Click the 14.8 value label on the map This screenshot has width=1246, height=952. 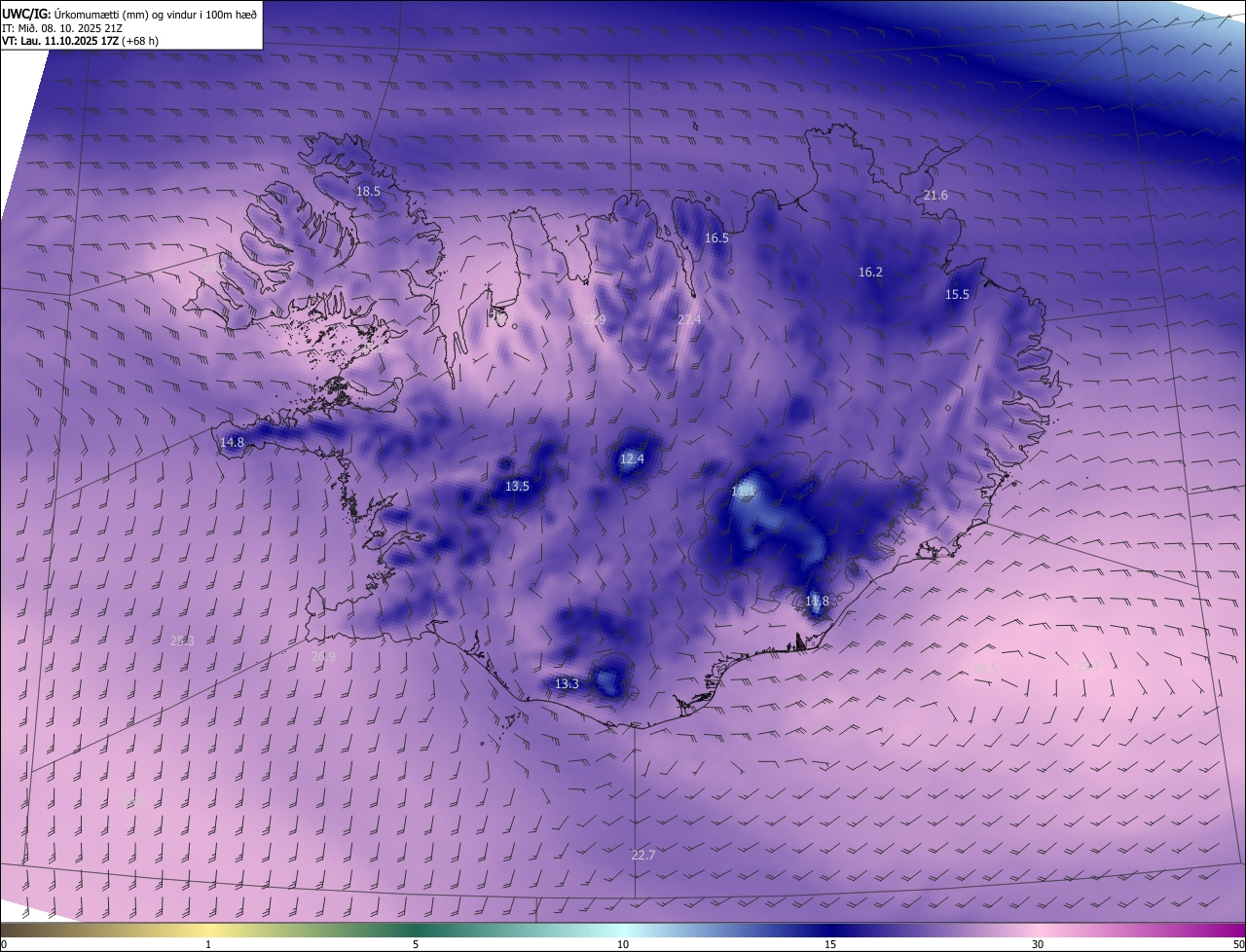point(232,442)
